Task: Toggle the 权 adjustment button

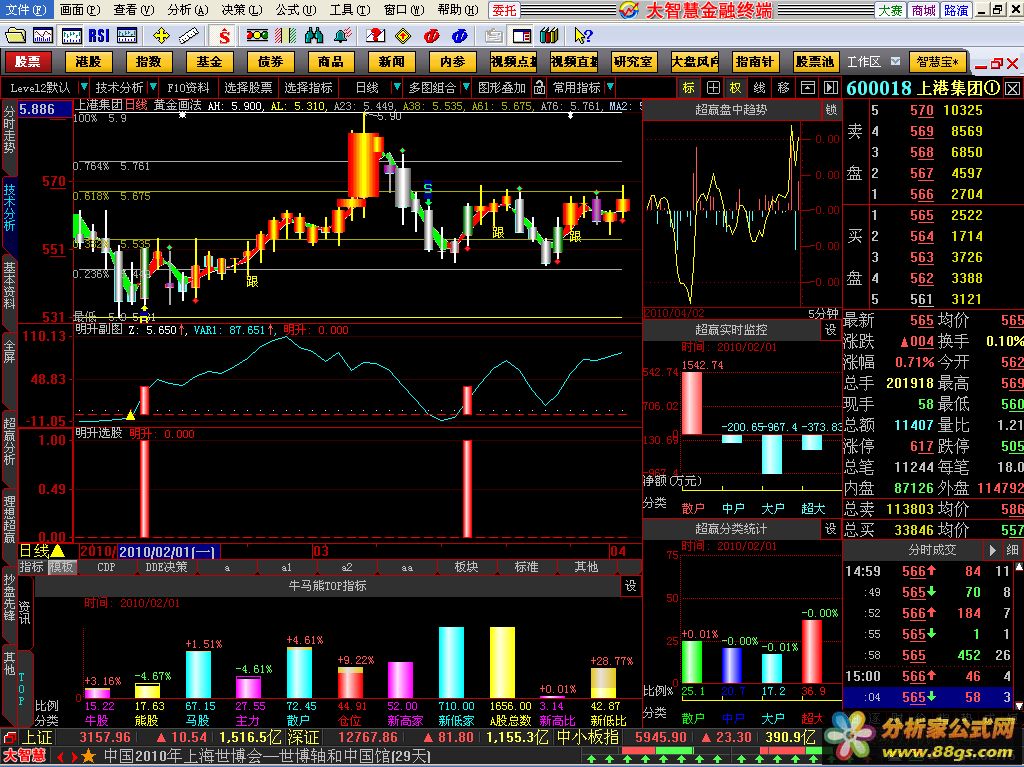Action: click(x=736, y=87)
